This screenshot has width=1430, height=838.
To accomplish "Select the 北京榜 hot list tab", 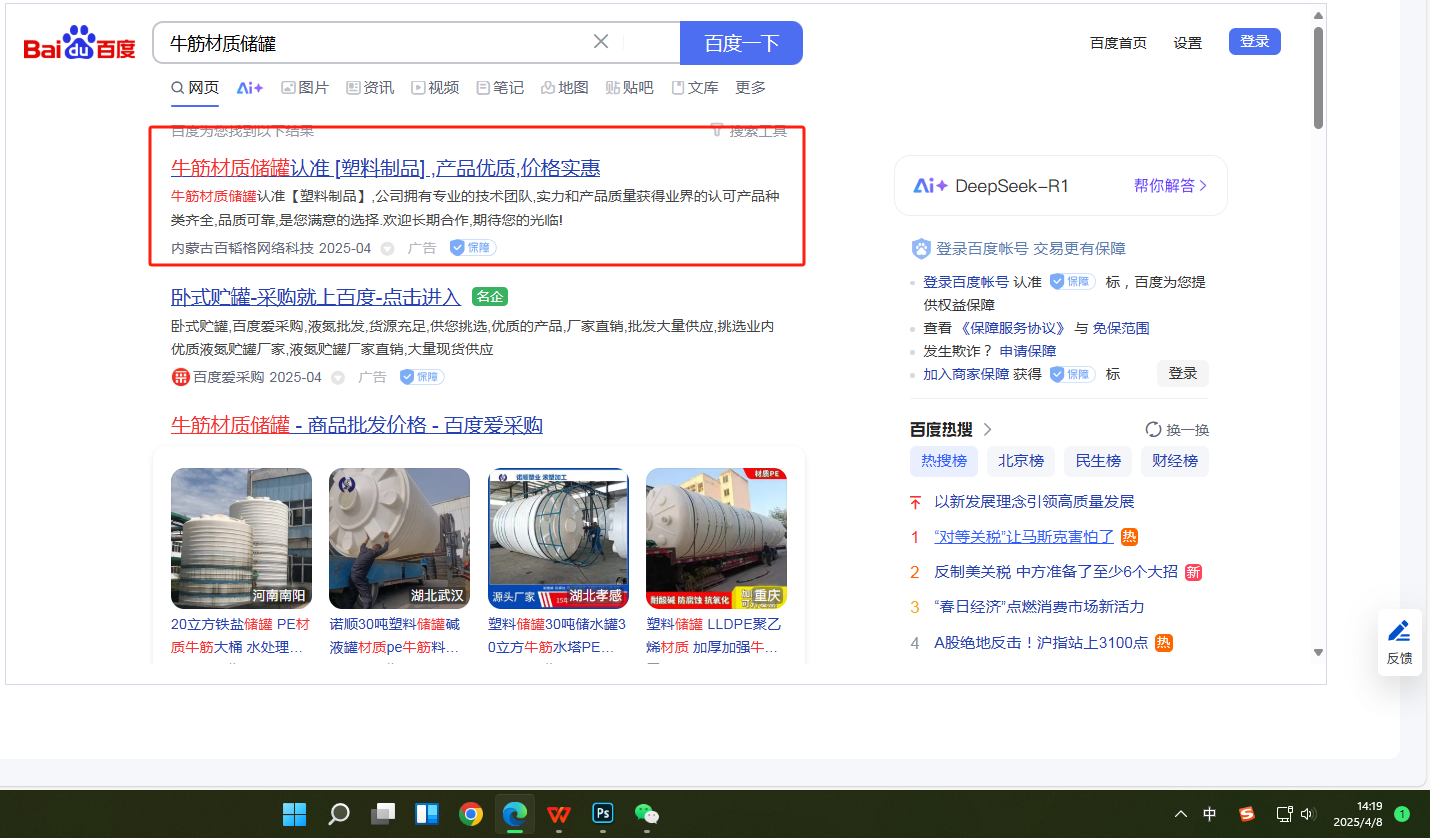I will pyautogui.click(x=1021, y=461).
